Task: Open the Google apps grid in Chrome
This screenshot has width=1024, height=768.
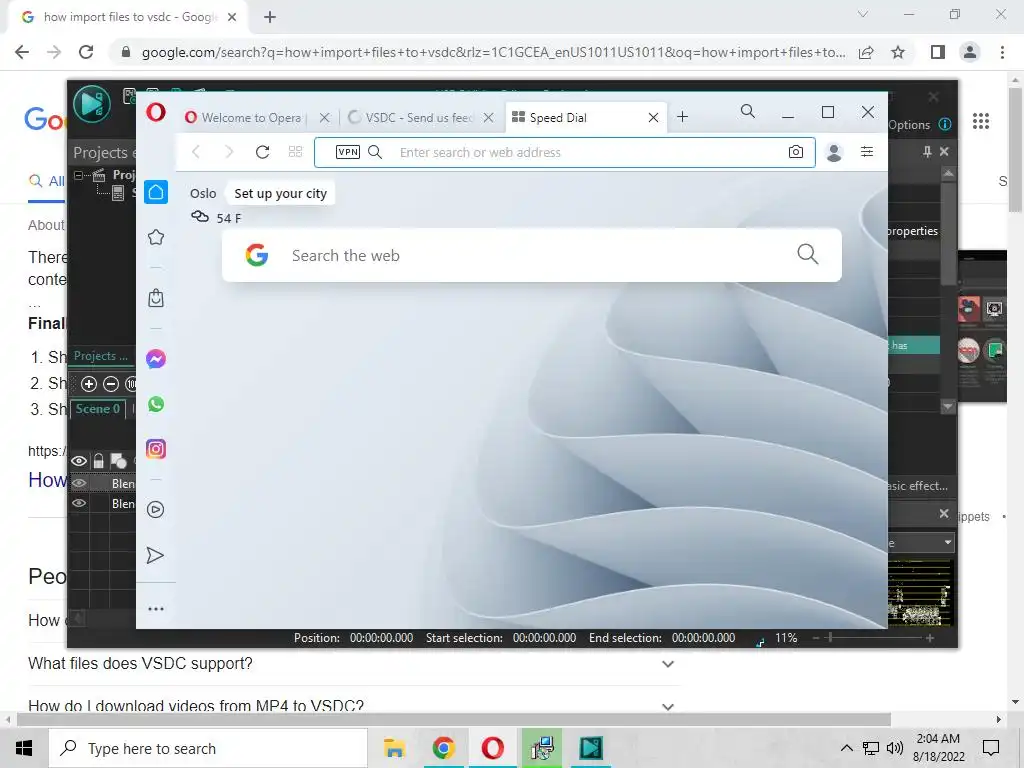Action: 981,121
